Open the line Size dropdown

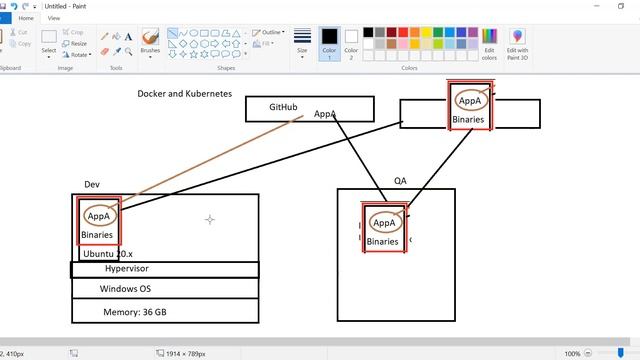(302, 44)
